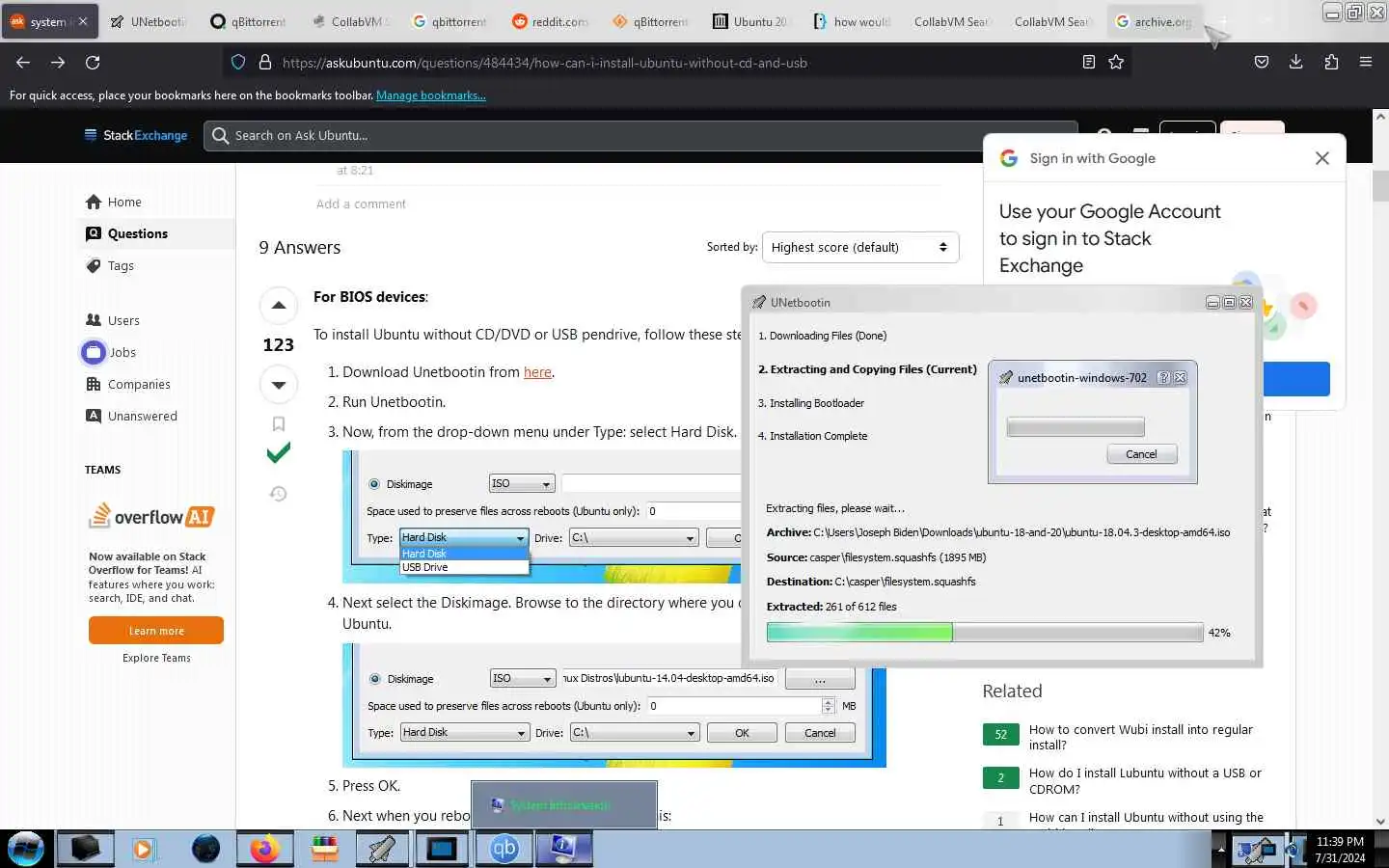
Task: Select Diskimage radio in first embedded screenshot
Action: [374, 484]
